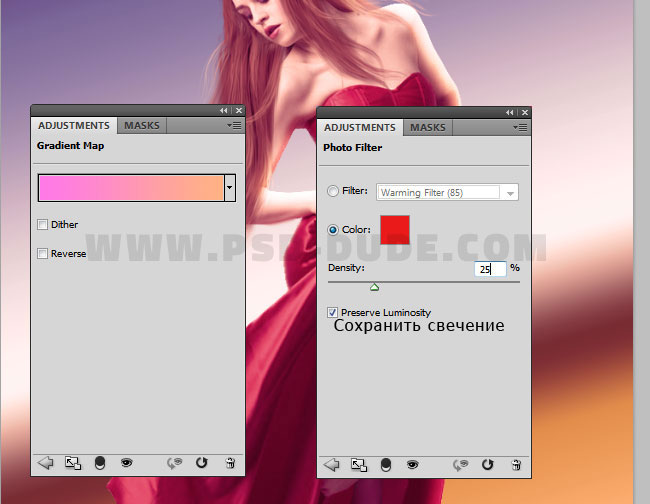Screen dimensions: 650x504
Task: Clip Gradient Map adjustment to layer below
Action: coord(100,463)
